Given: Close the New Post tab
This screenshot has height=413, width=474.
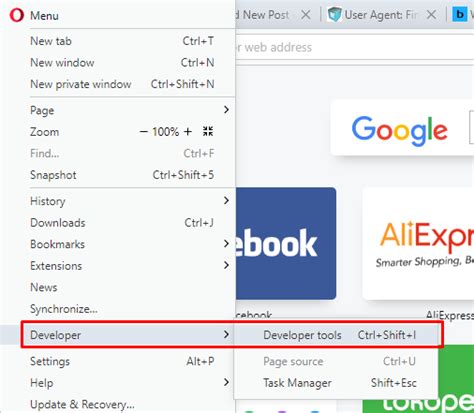Looking at the screenshot, I should [x=305, y=15].
